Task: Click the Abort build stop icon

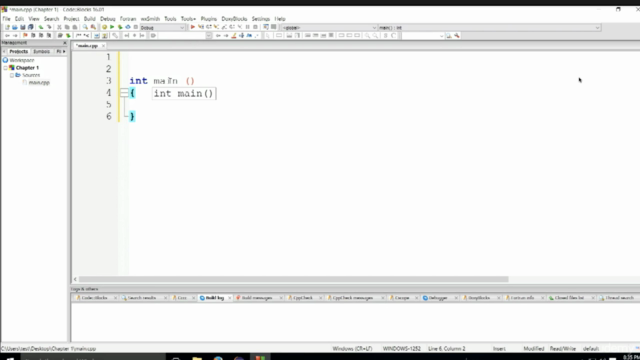Action: (x=136, y=27)
